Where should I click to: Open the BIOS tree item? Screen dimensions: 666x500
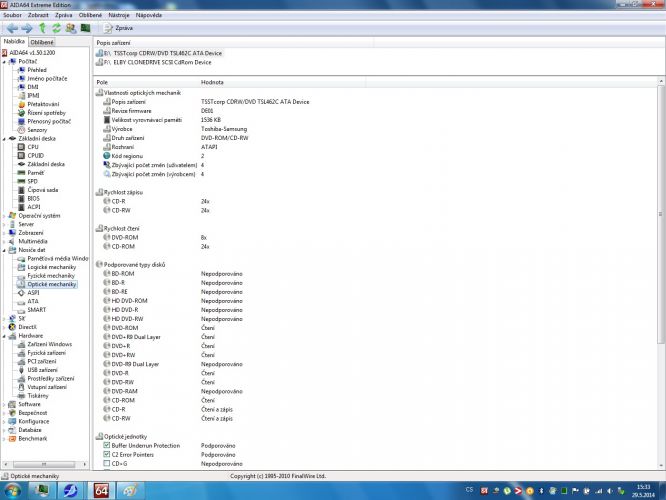(x=34, y=198)
